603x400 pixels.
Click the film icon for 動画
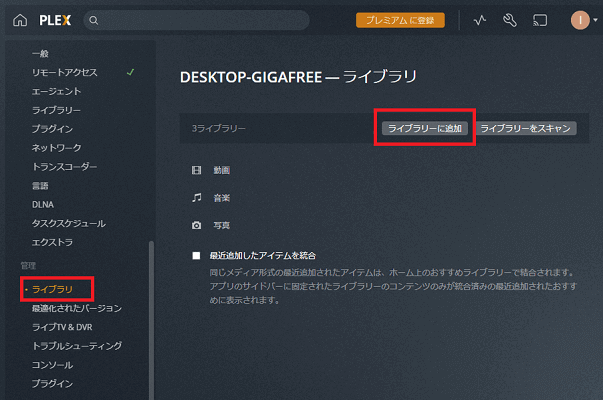[x=197, y=170]
